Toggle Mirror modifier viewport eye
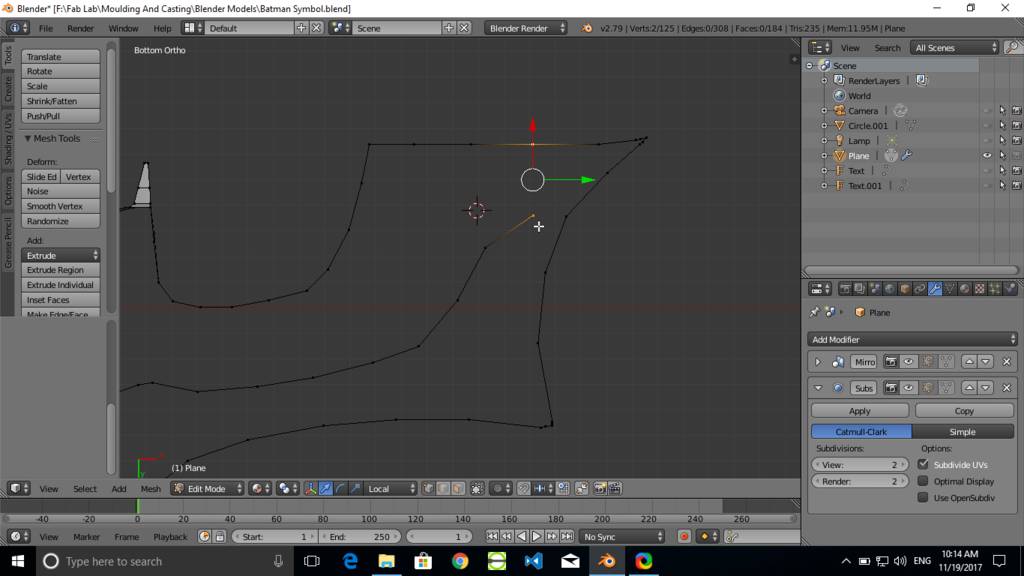Image resolution: width=1024 pixels, height=576 pixels. click(908, 362)
